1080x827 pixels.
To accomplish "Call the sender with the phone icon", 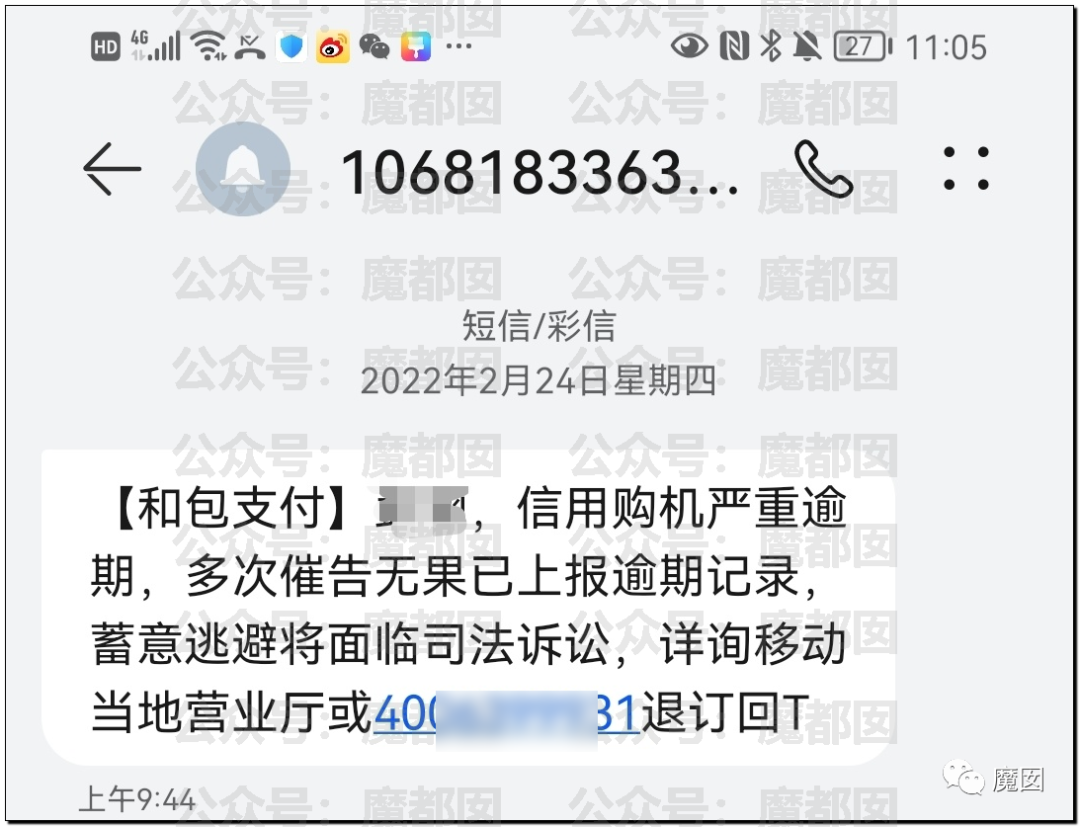I will pyautogui.click(x=823, y=169).
